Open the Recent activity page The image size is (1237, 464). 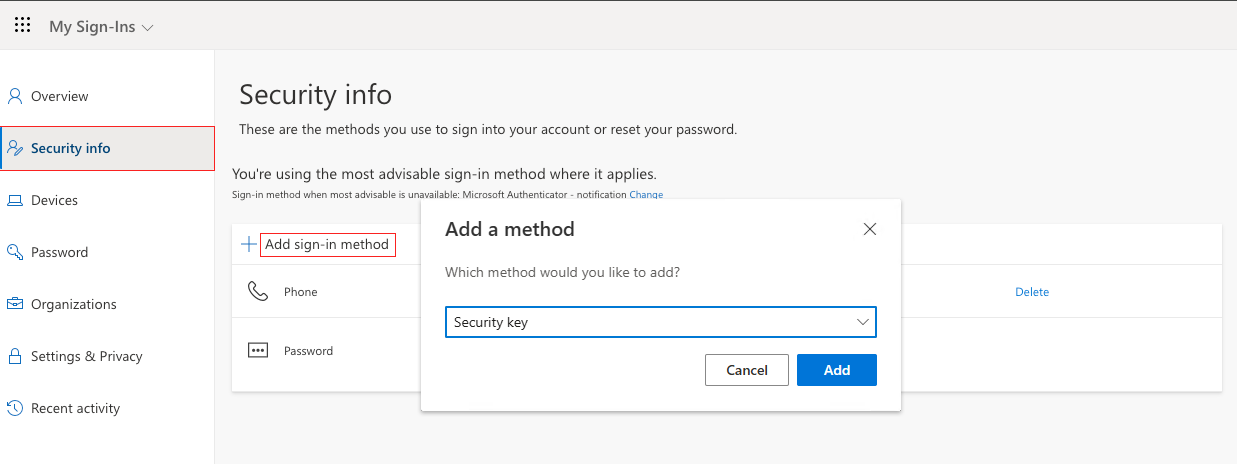click(75, 409)
